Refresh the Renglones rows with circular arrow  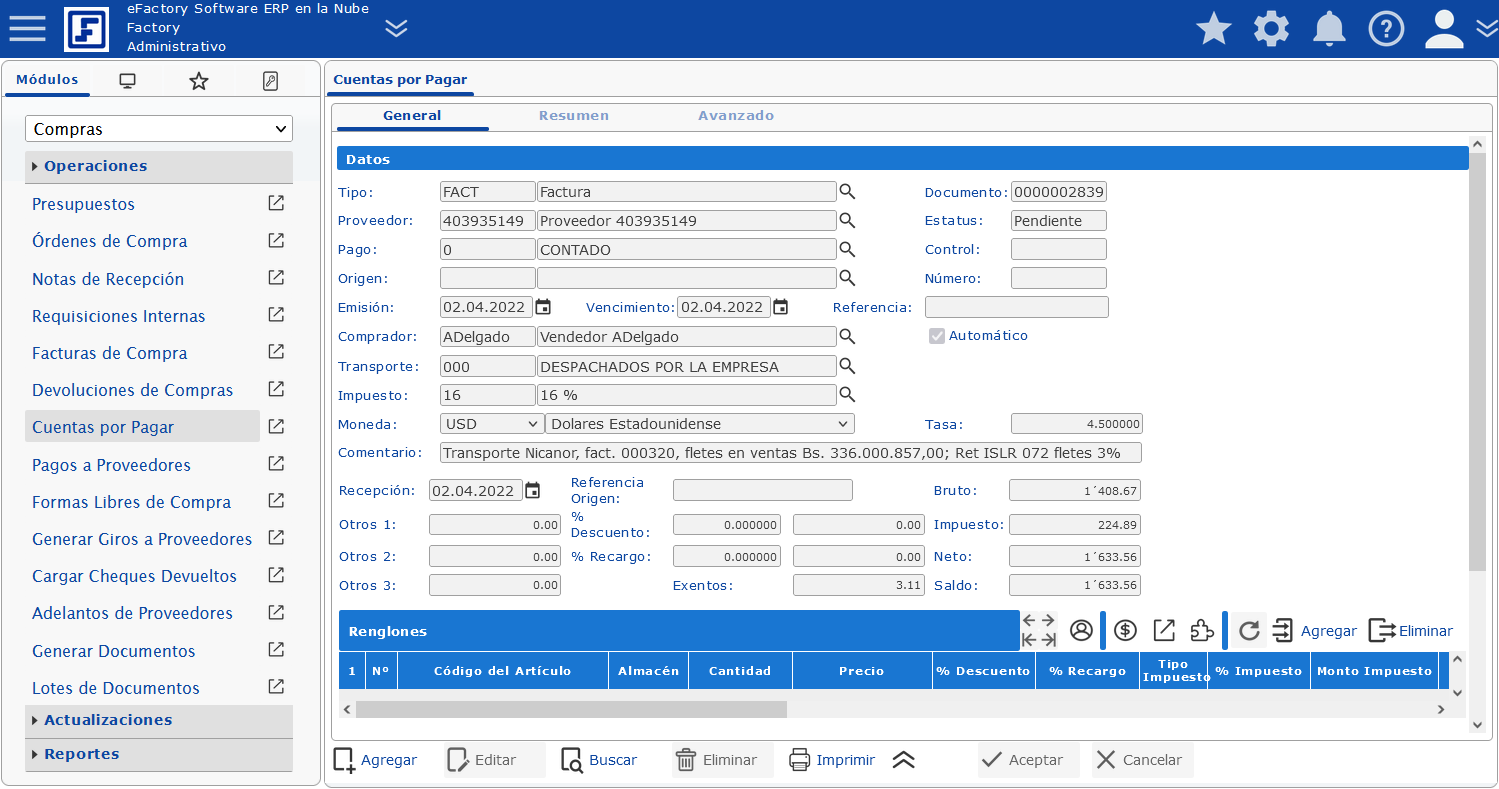1249,631
